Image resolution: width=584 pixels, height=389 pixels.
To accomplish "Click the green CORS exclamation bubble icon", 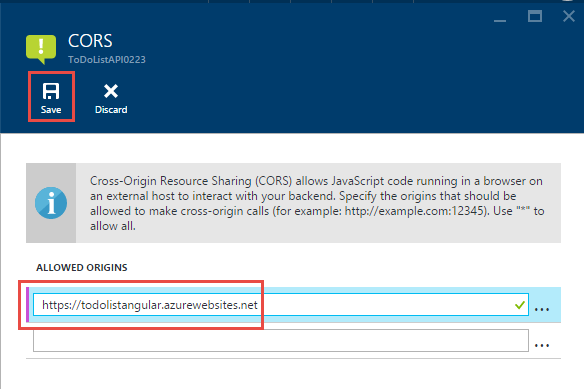I will (x=41, y=49).
